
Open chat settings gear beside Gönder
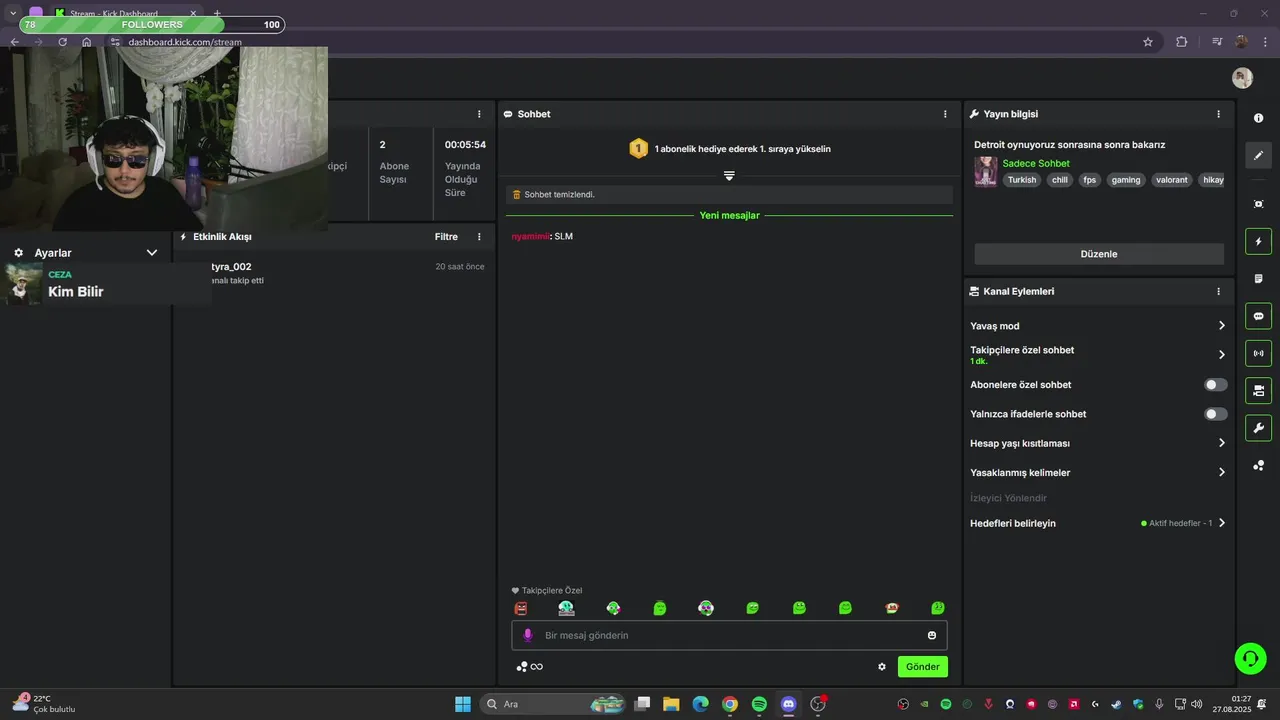pyautogui.click(x=882, y=667)
